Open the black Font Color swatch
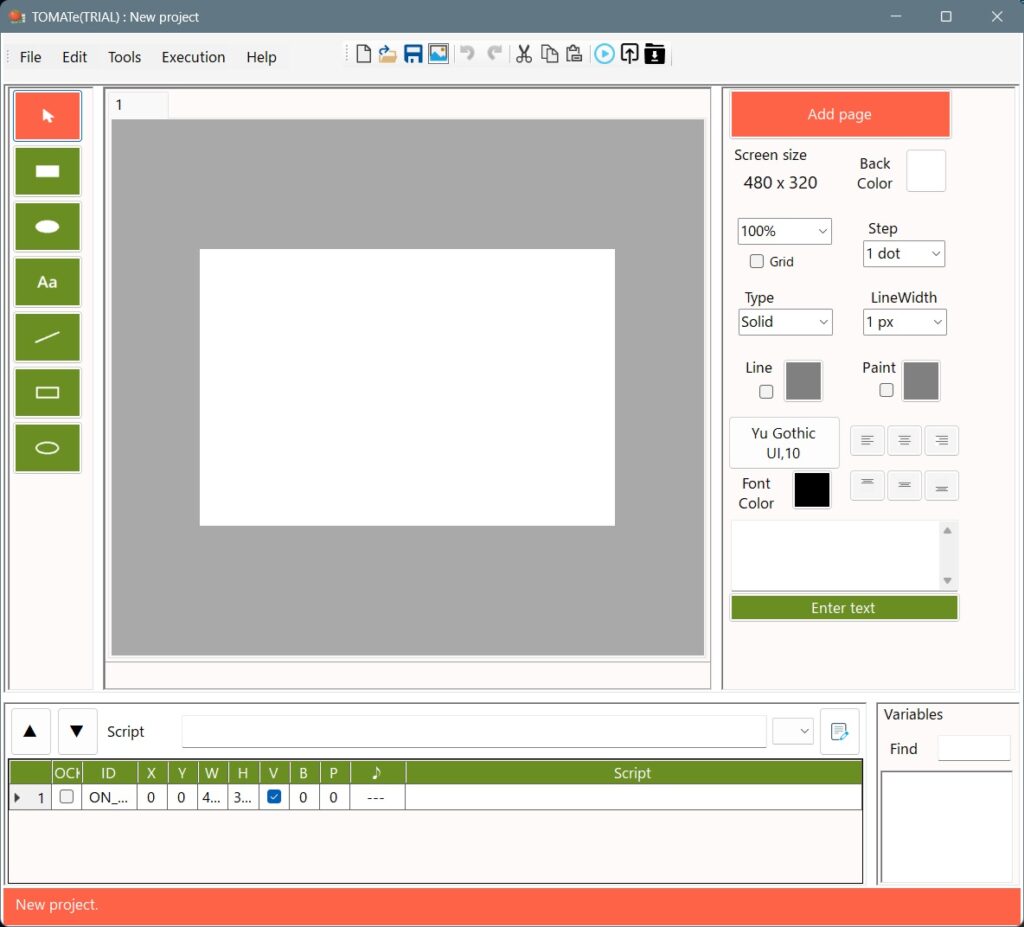Image resolution: width=1024 pixels, height=927 pixels. click(x=812, y=490)
